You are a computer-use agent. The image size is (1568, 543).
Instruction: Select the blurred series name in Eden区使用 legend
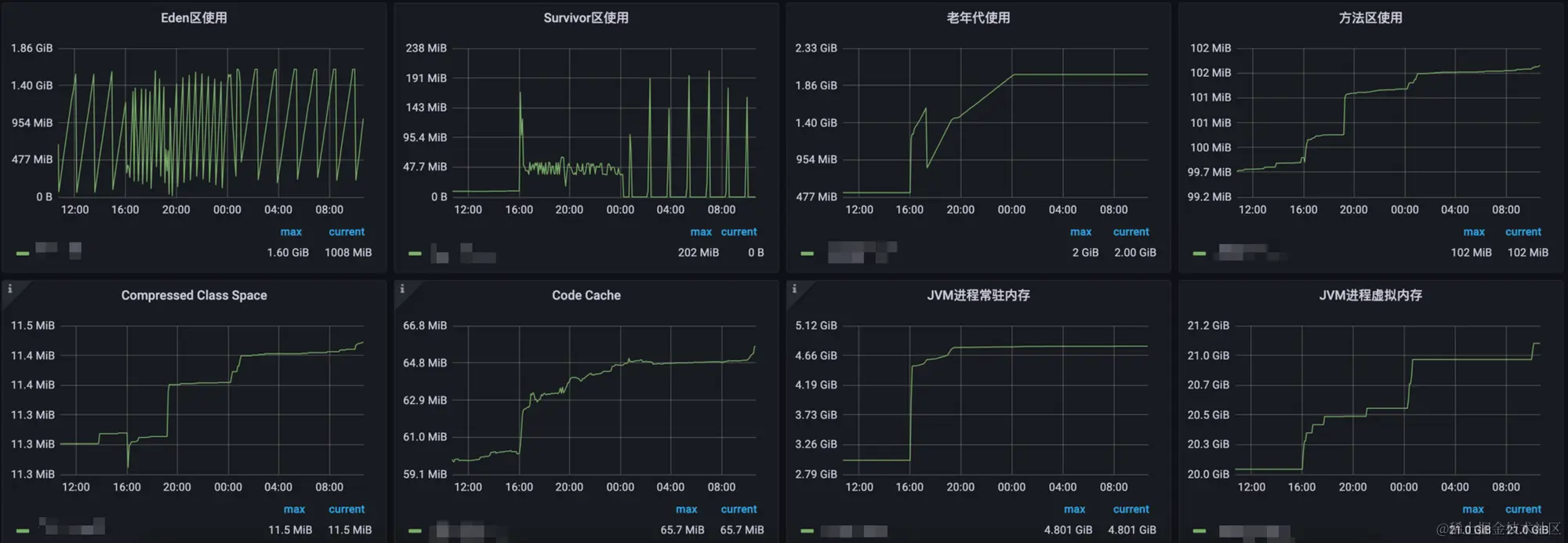[x=59, y=250]
